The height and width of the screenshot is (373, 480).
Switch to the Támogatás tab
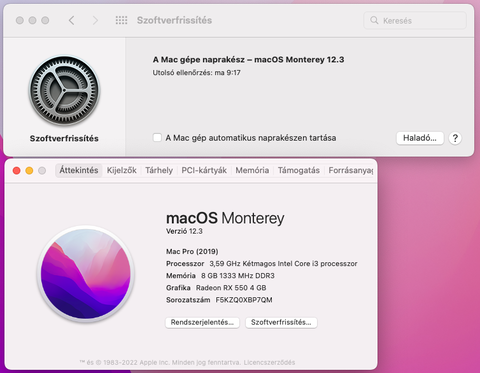[299, 170]
